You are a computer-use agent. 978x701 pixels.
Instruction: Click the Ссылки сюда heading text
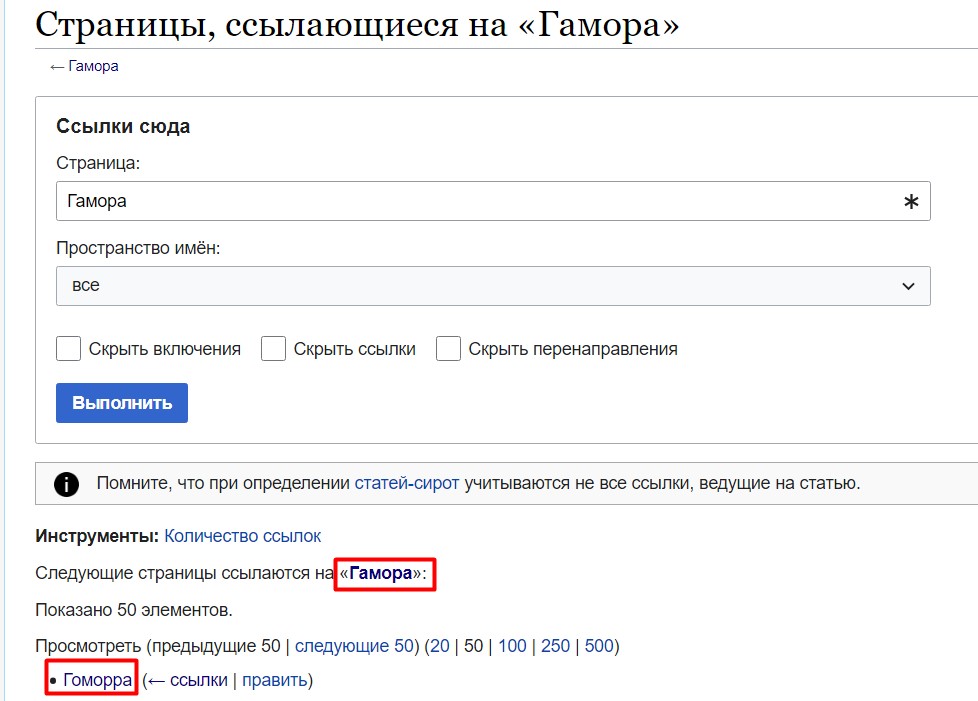point(123,126)
